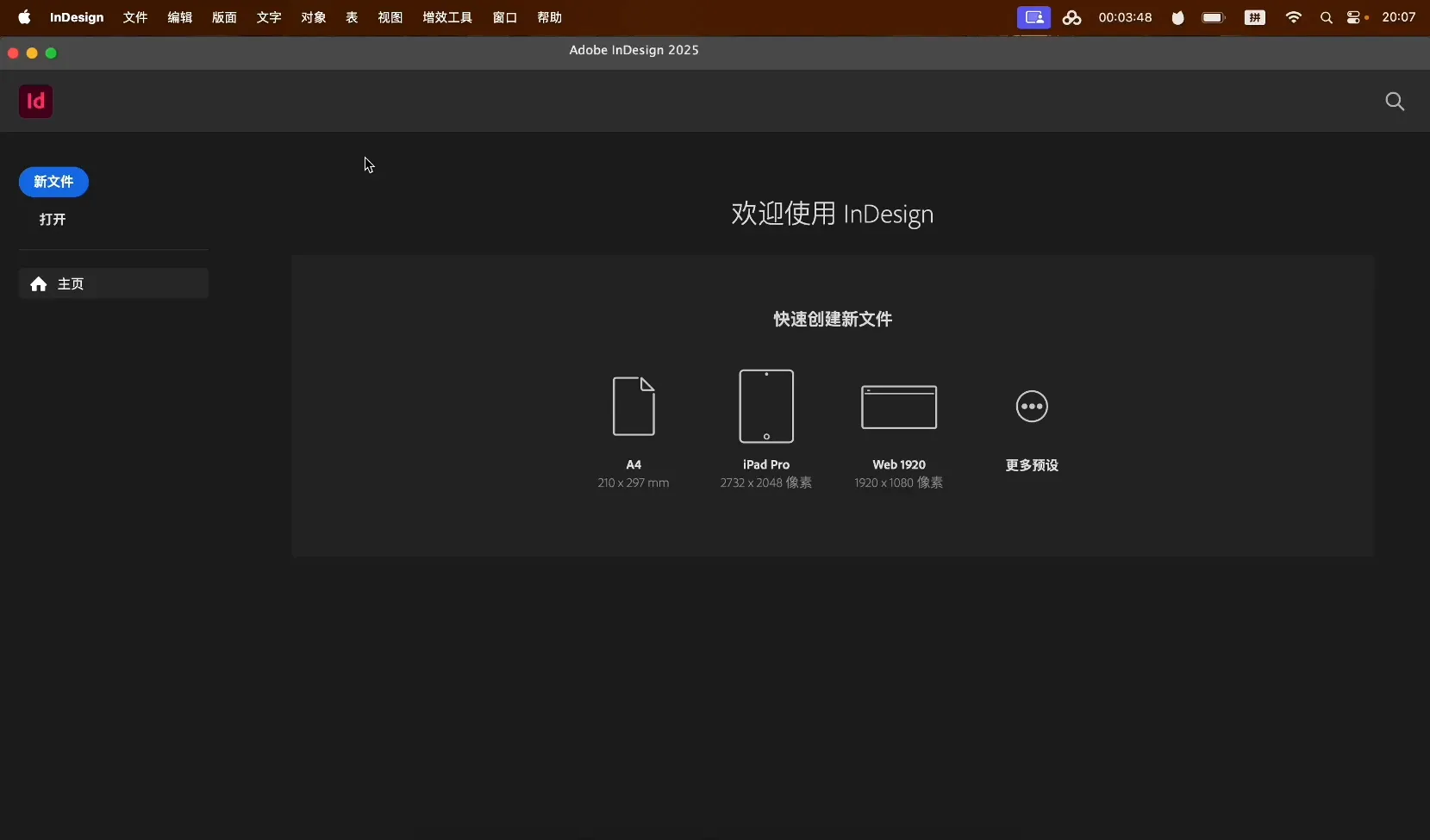Switch input method via 拼 icon

(1255, 17)
